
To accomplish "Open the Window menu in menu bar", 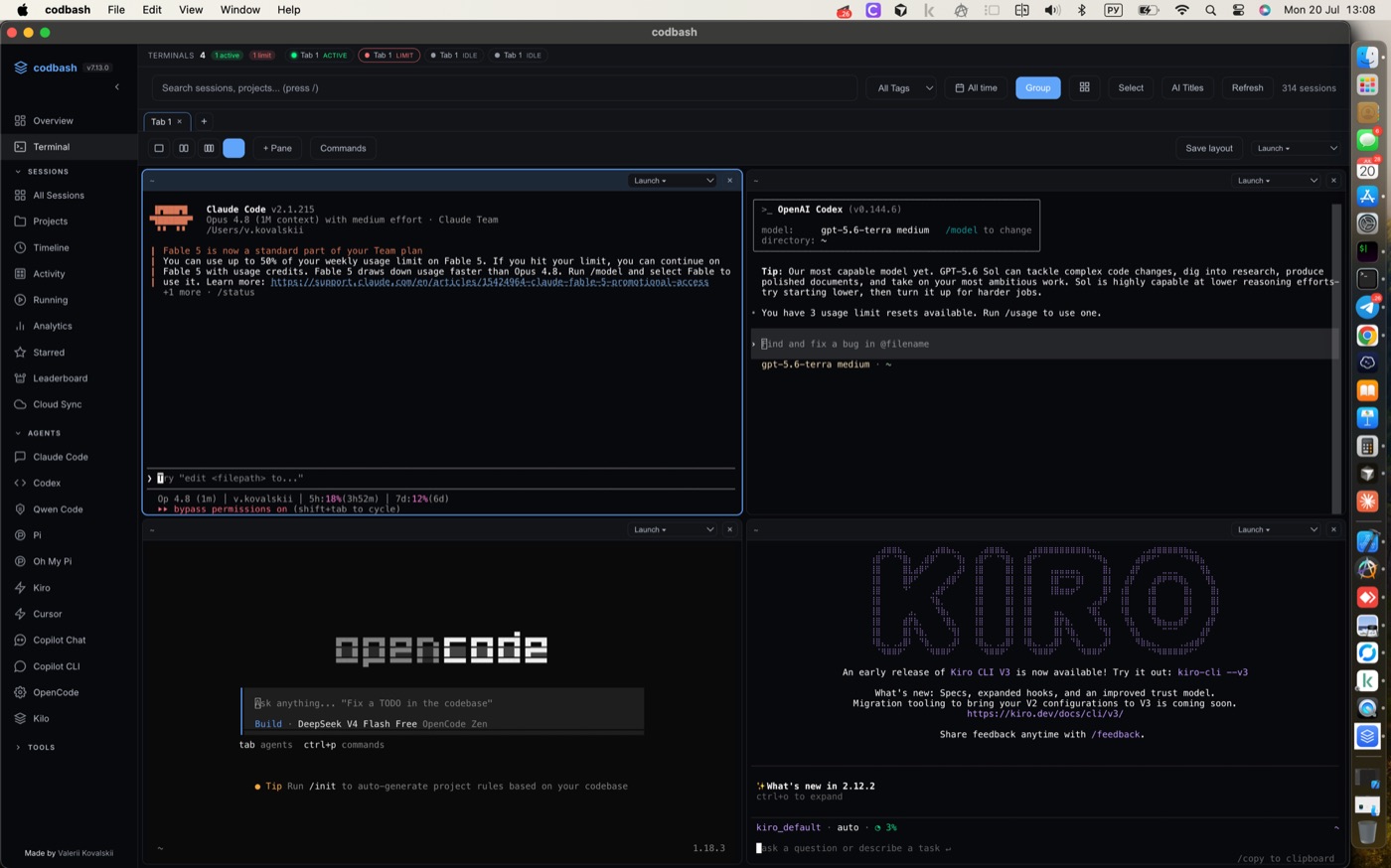I will click(239, 10).
